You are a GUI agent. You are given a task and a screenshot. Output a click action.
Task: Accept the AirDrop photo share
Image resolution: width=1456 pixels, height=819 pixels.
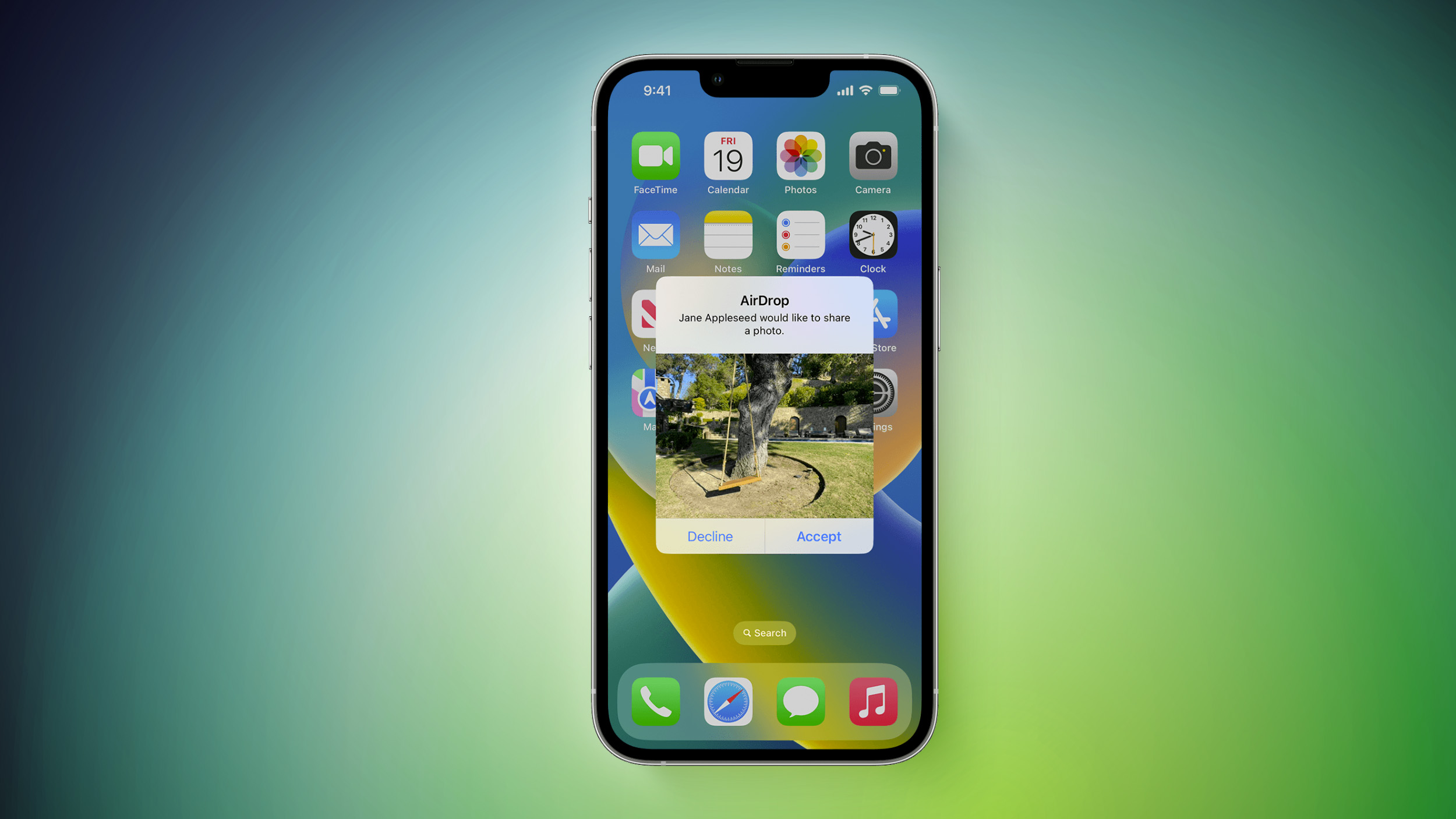818,536
